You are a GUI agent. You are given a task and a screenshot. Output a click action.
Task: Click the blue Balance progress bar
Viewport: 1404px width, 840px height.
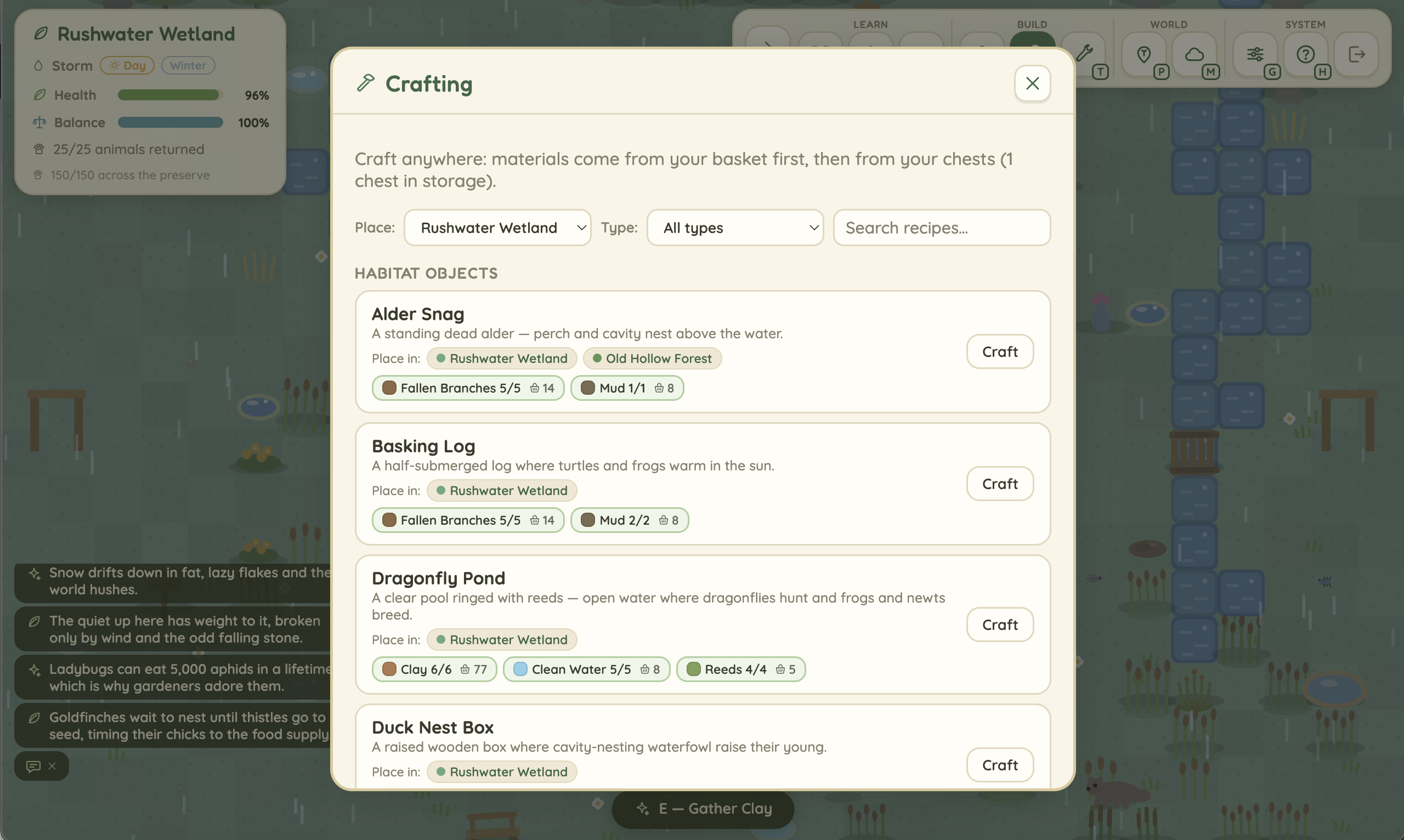tap(171, 122)
